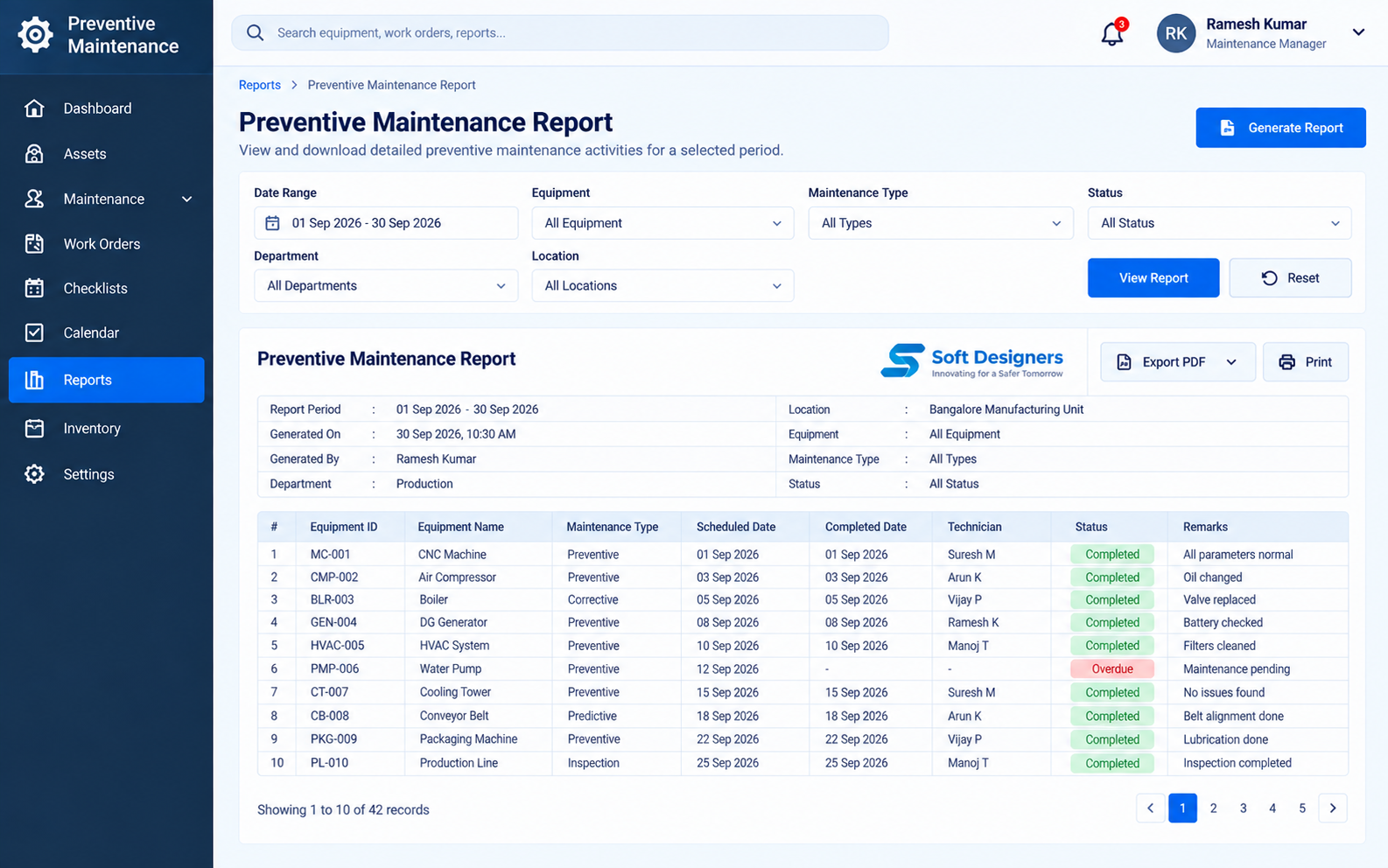Go to previous page arrow
This screenshot has width=1388, height=868.
tap(1150, 808)
